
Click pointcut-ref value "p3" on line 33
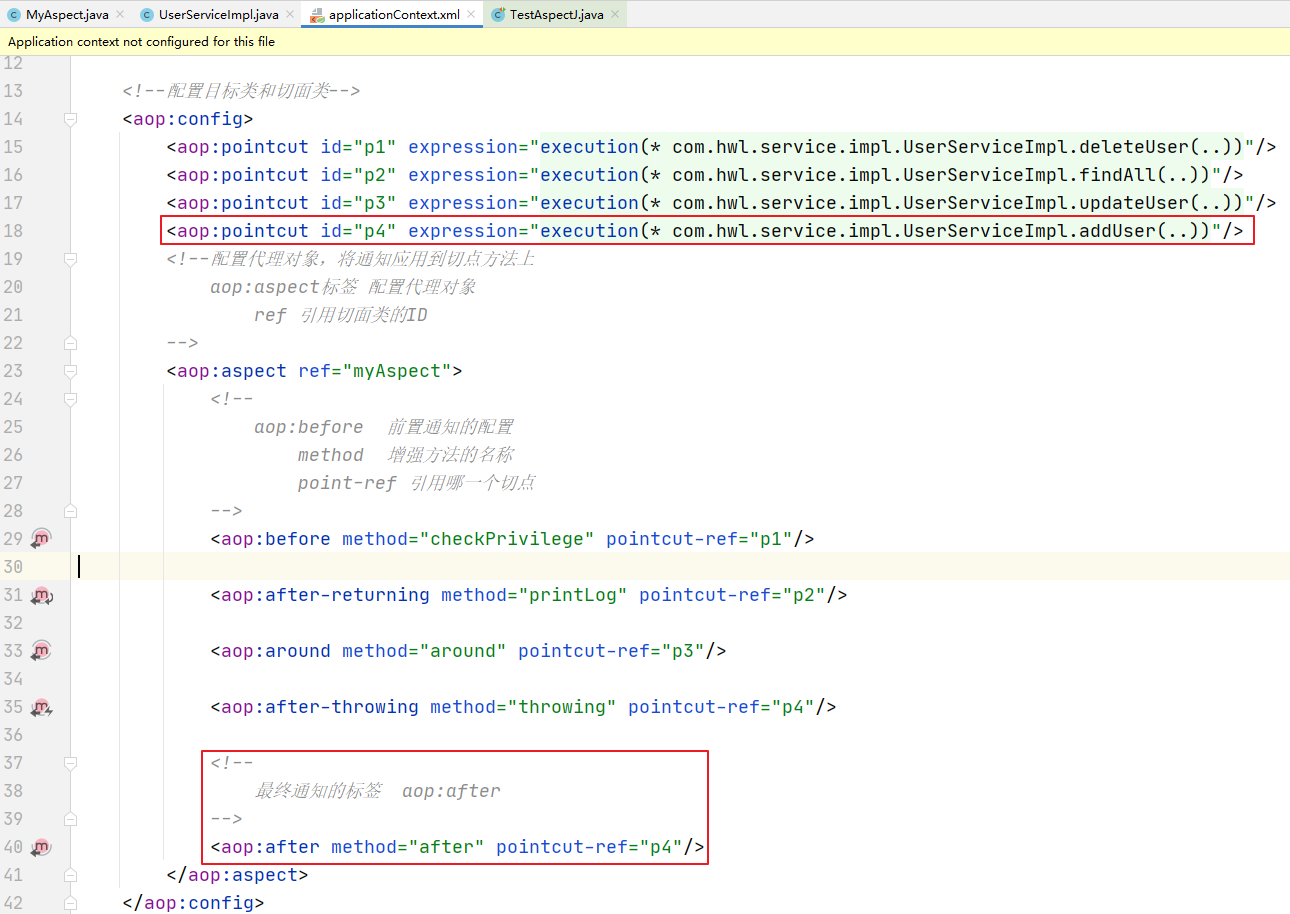coord(683,651)
